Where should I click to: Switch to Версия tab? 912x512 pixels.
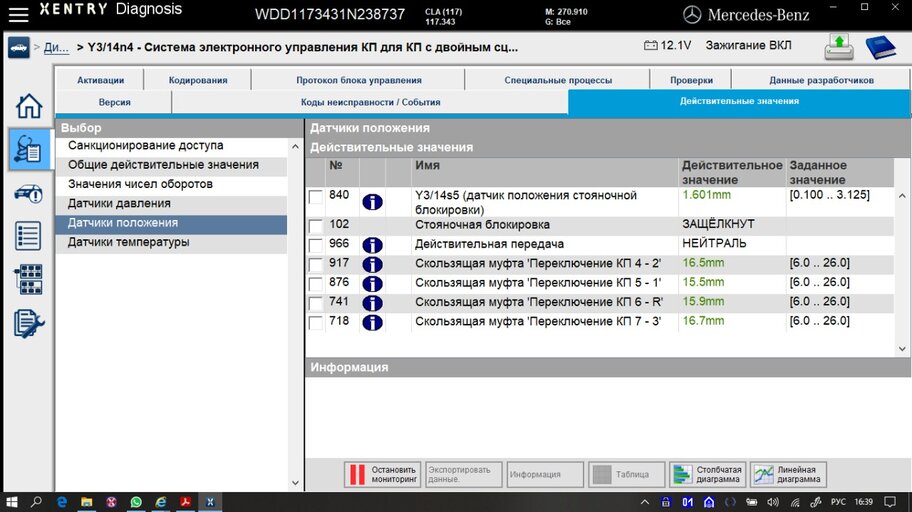pyautogui.click(x=114, y=102)
